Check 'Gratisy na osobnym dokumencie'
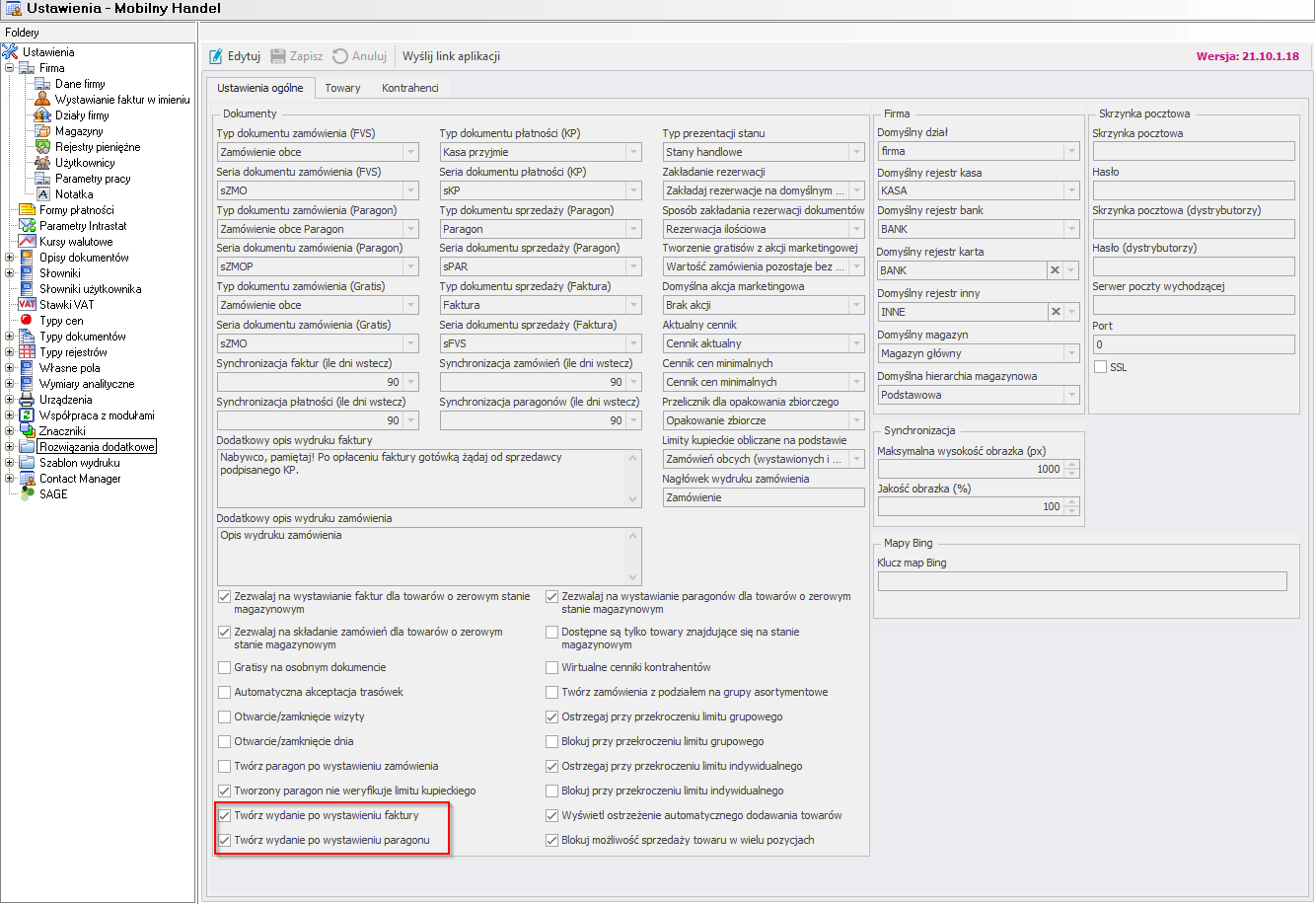1316x904 pixels. (224, 668)
